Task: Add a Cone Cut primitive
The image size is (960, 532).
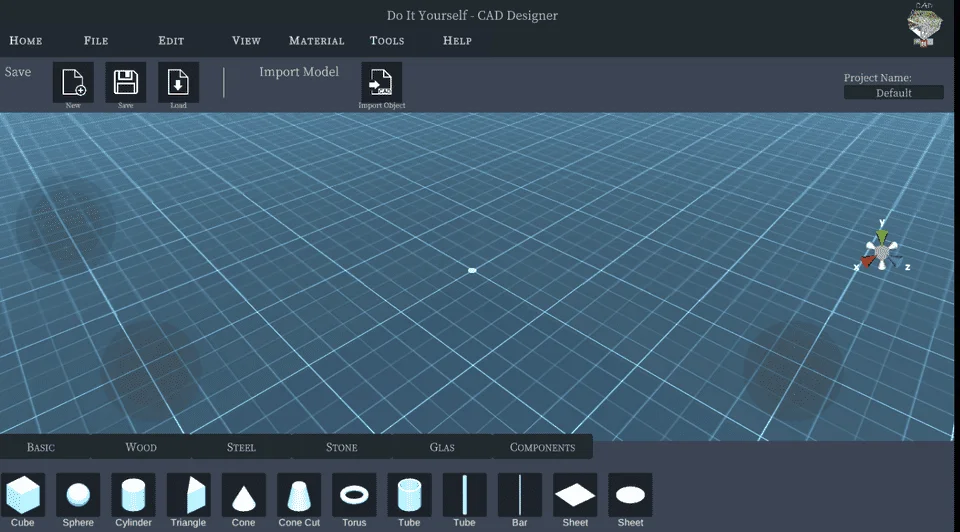Action: pyautogui.click(x=299, y=495)
